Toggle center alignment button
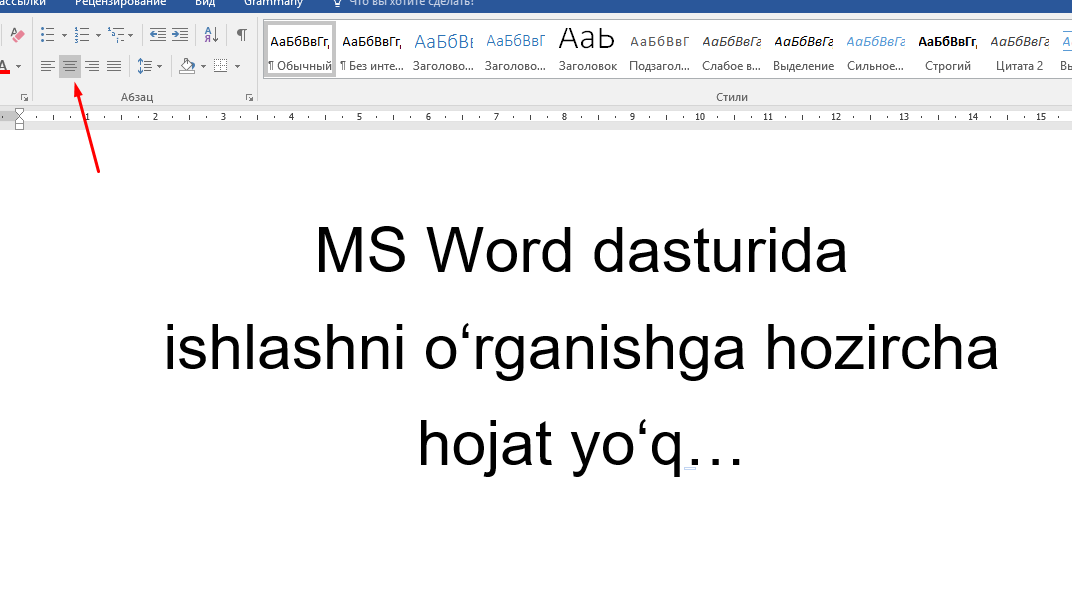The height and width of the screenshot is (615, 1072). pos(70,66)
